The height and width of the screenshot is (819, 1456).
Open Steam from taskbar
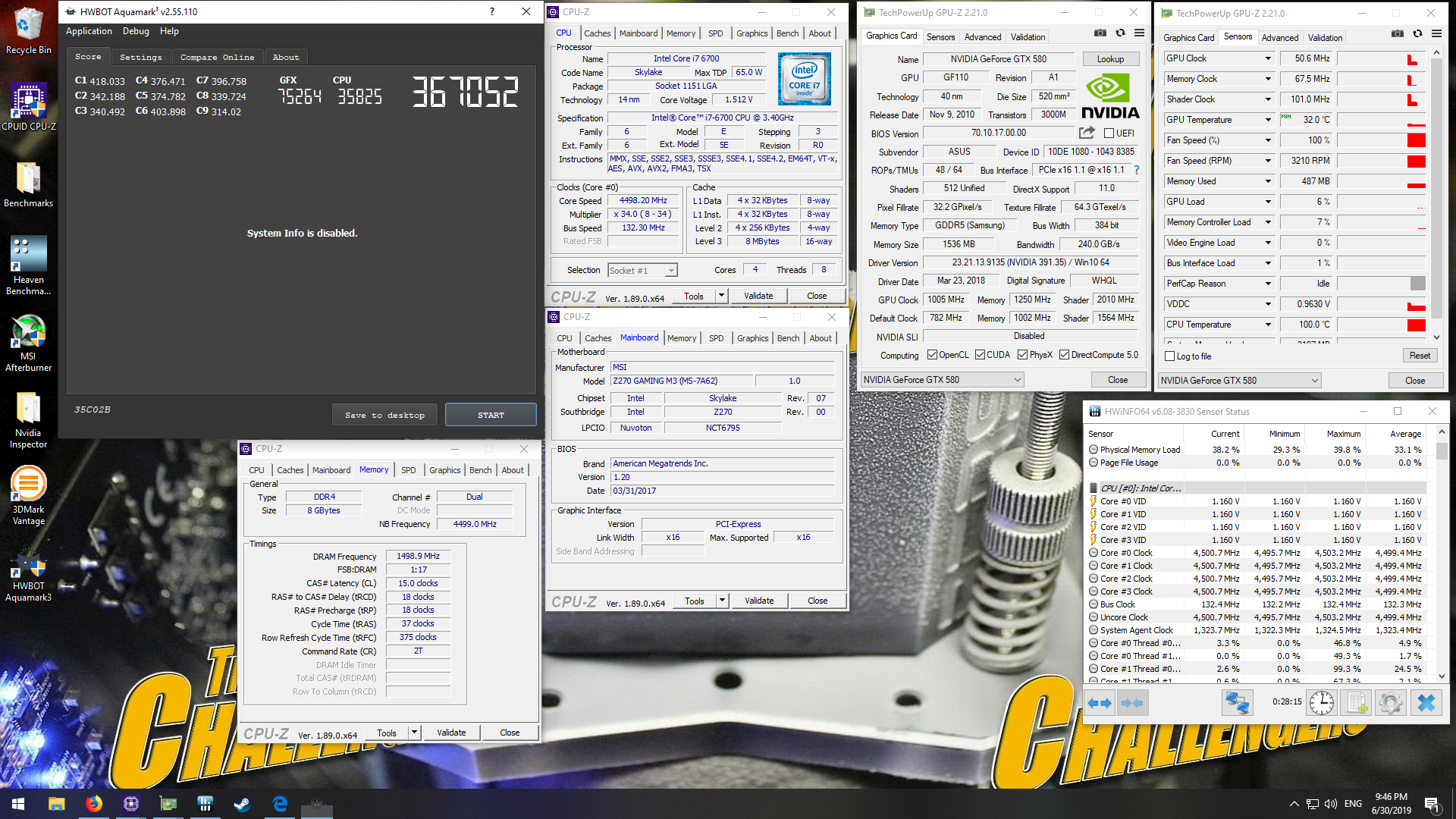243,804
